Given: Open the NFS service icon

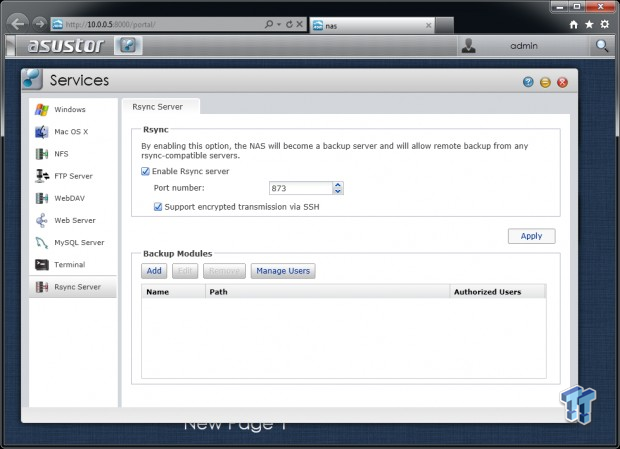Looking at the screenshot, I should (x=42, y=154).
